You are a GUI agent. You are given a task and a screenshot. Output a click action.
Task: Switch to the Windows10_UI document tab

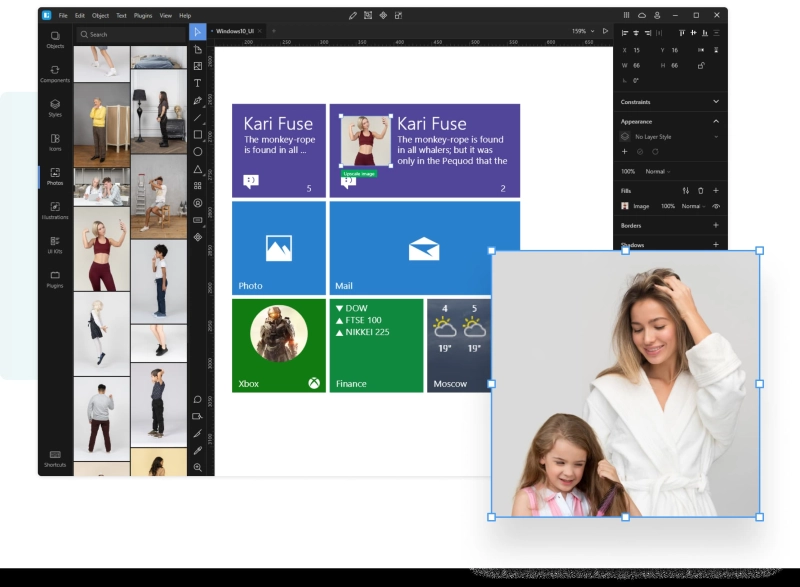pos(235,31)
